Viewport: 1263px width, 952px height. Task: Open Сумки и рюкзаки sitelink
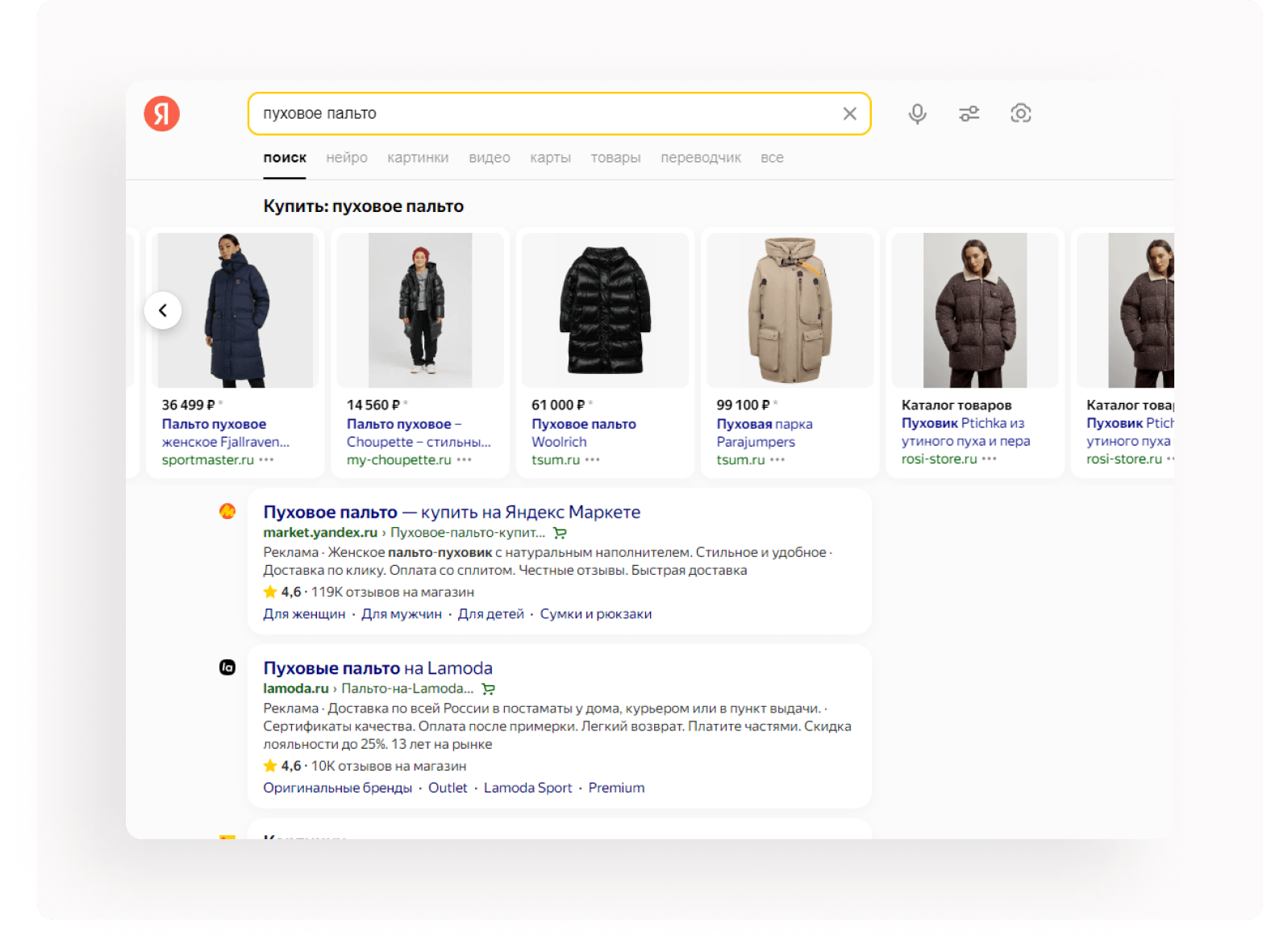[596, 614]
